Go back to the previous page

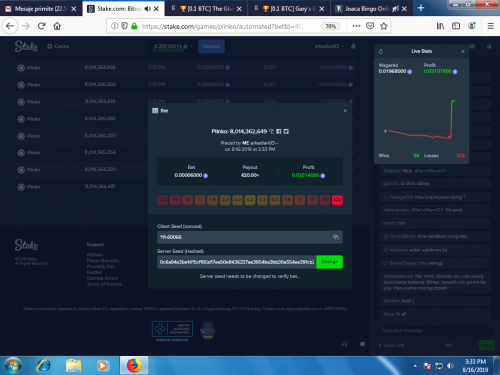click(x=10, y=26)
